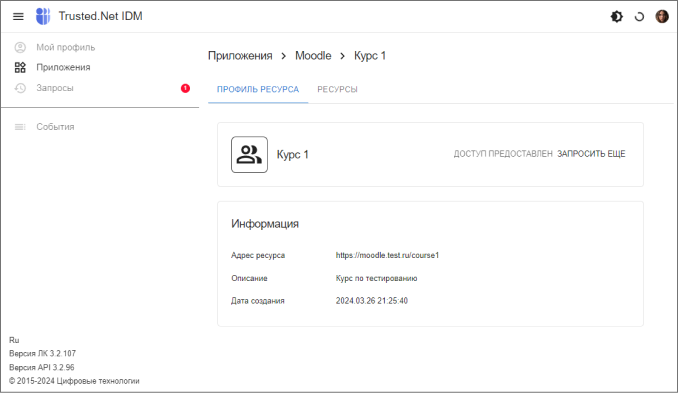Click the События list icon
Image resolution: width=678 pixels, height=393 pixels.
[20, 127]
